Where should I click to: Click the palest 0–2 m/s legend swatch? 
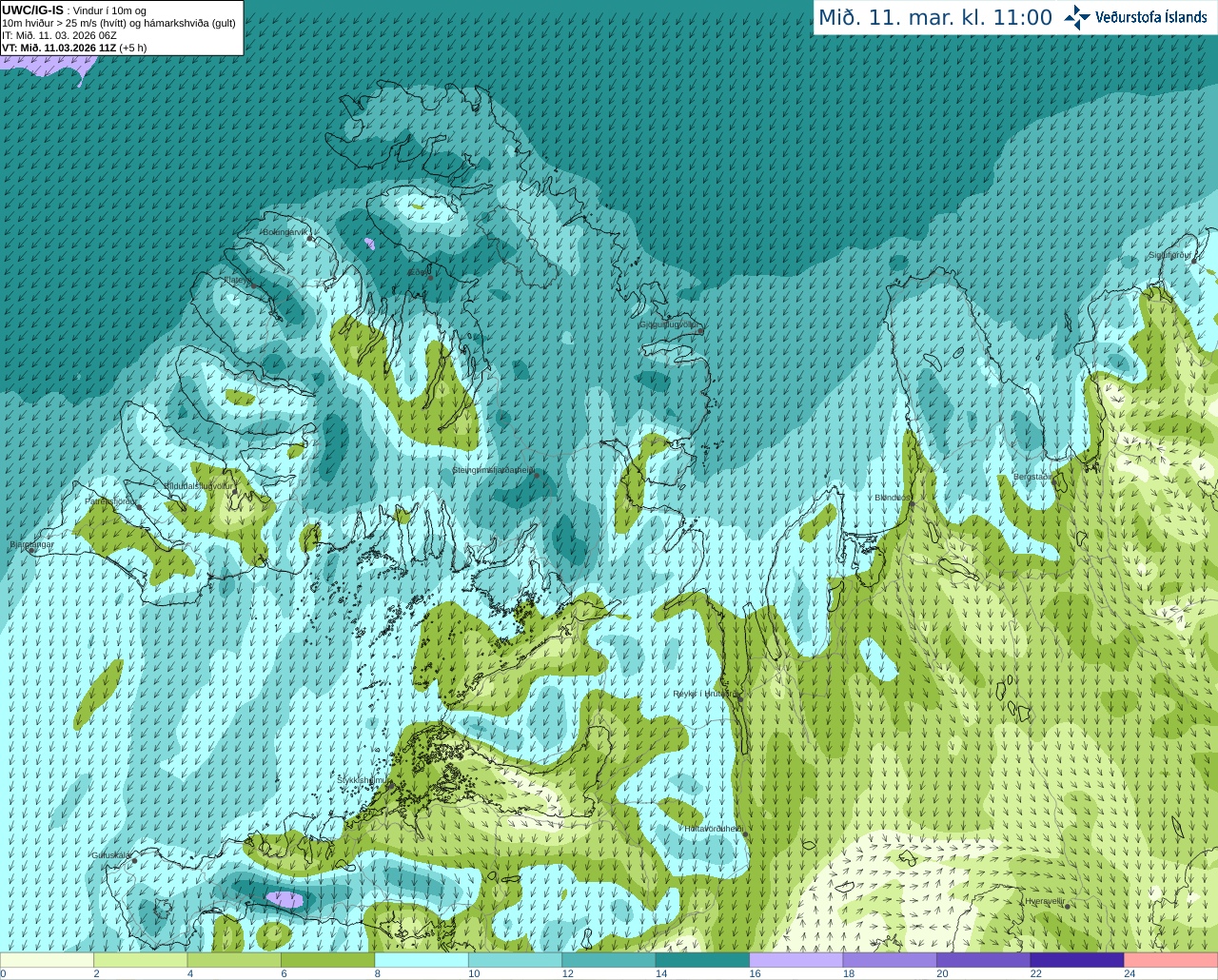click(x=47, y=960)
